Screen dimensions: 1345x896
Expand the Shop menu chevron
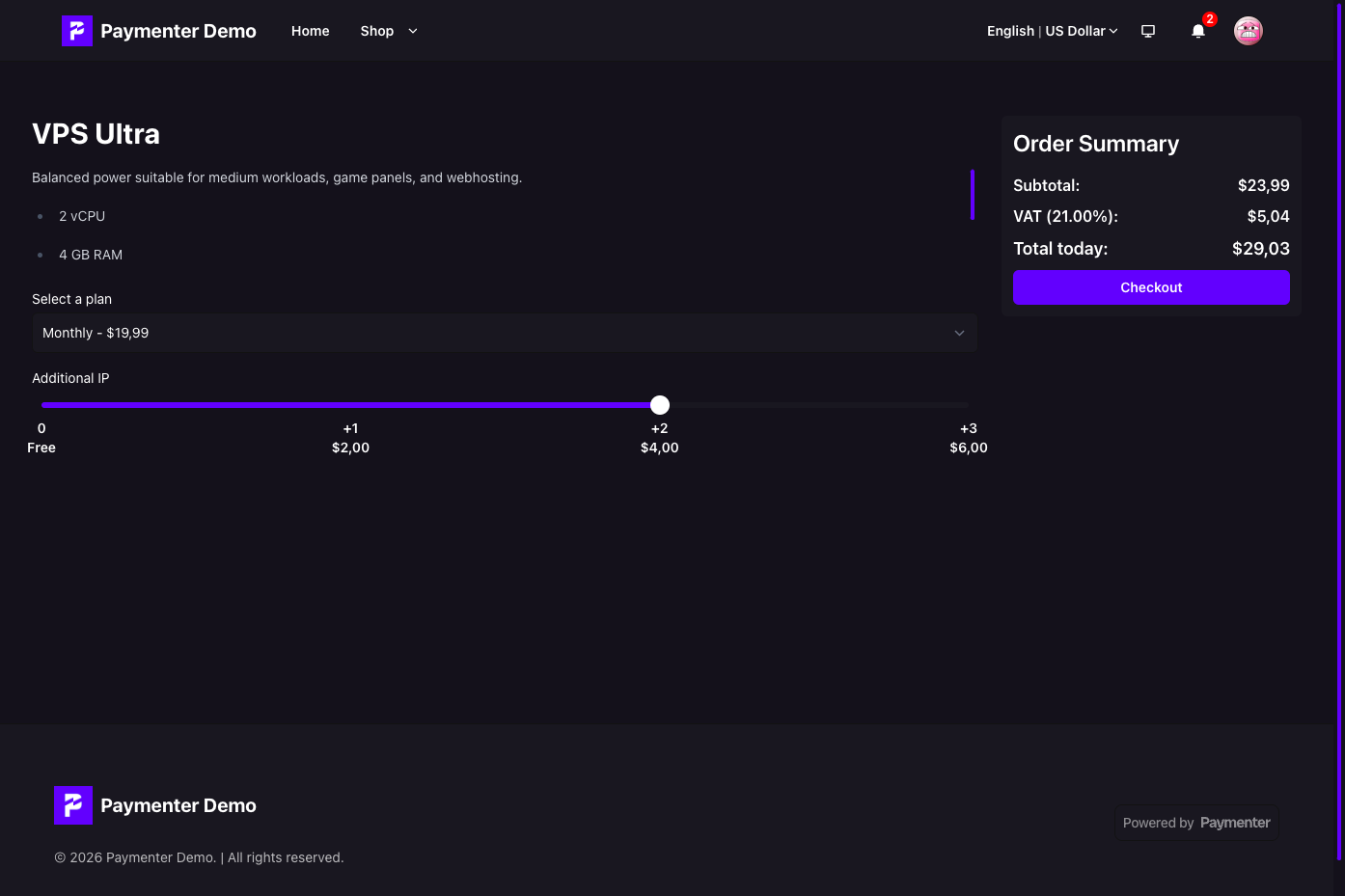[413, 31]
